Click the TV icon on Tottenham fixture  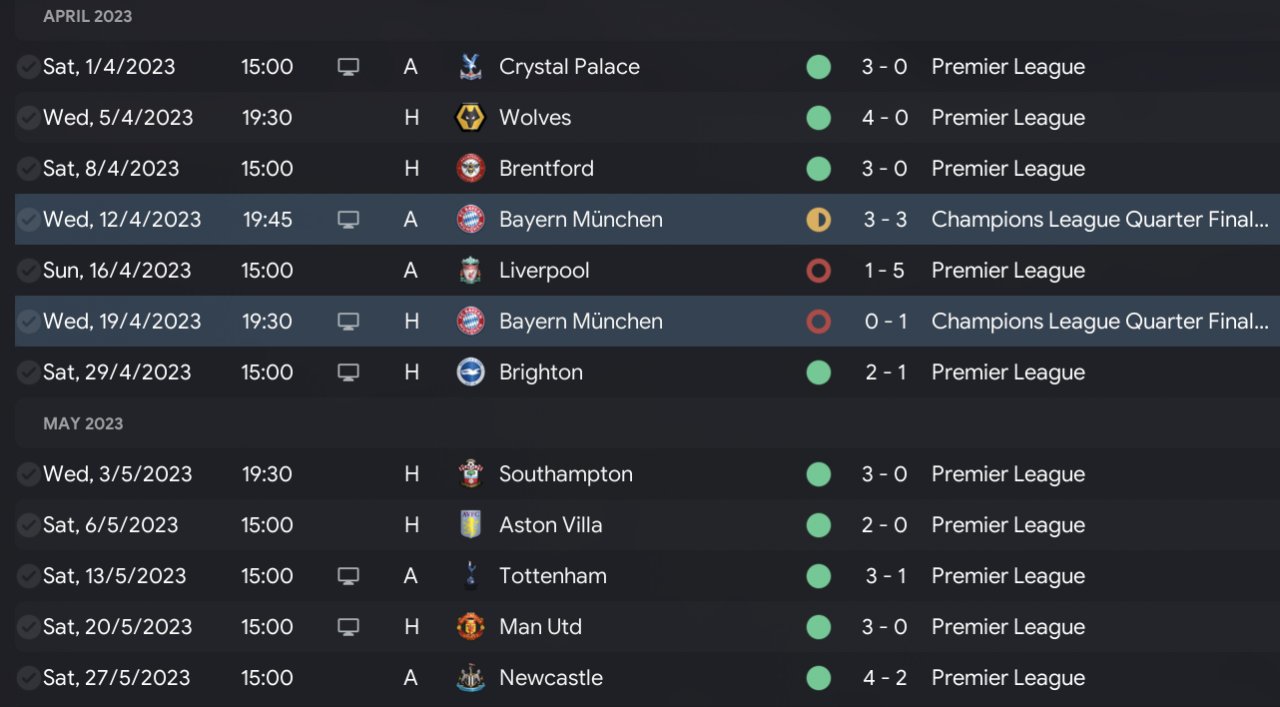[x=348, y=576]
